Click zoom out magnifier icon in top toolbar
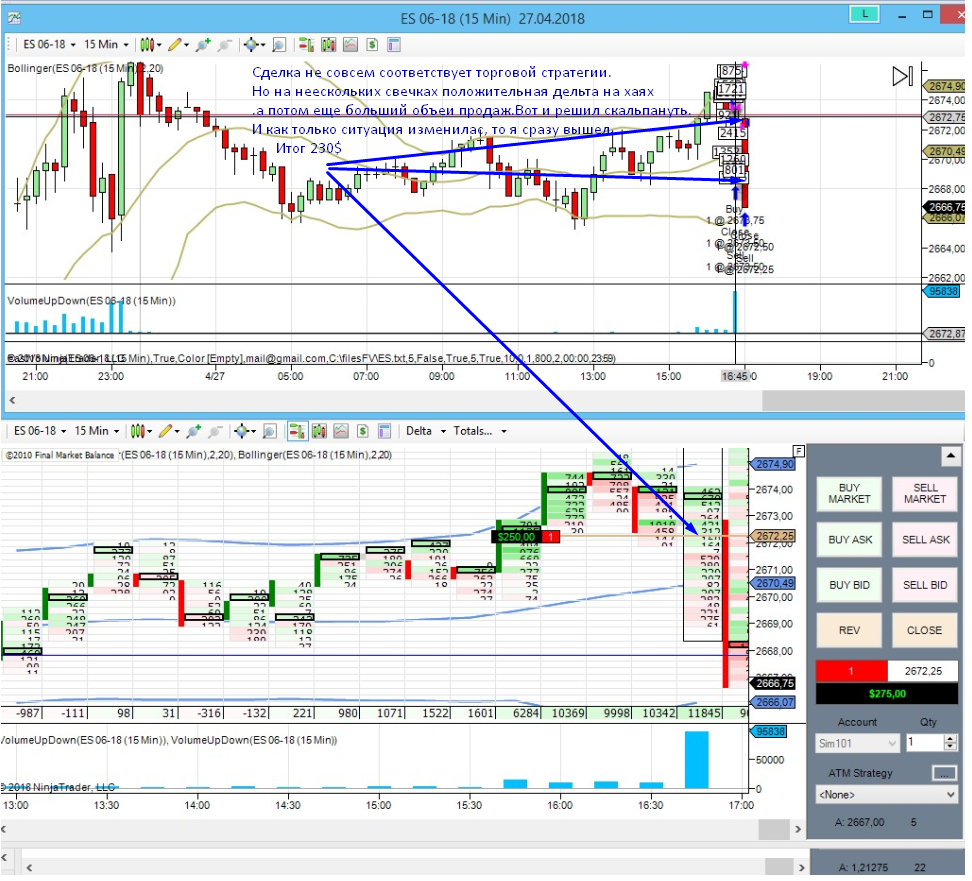The image size is (972, 881). [x=224, y=45]
